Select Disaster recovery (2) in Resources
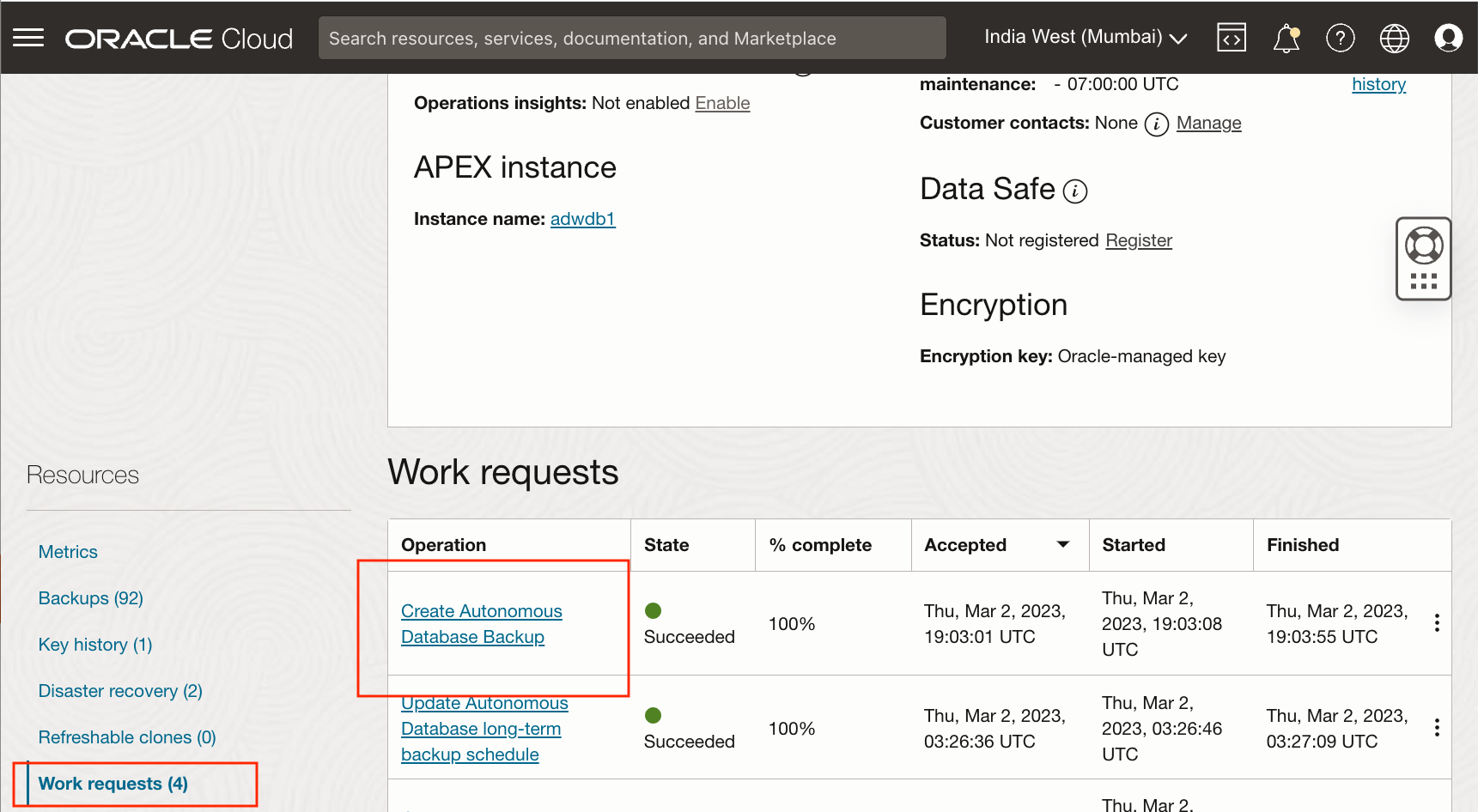1478x812 pixels. (120, 691)
